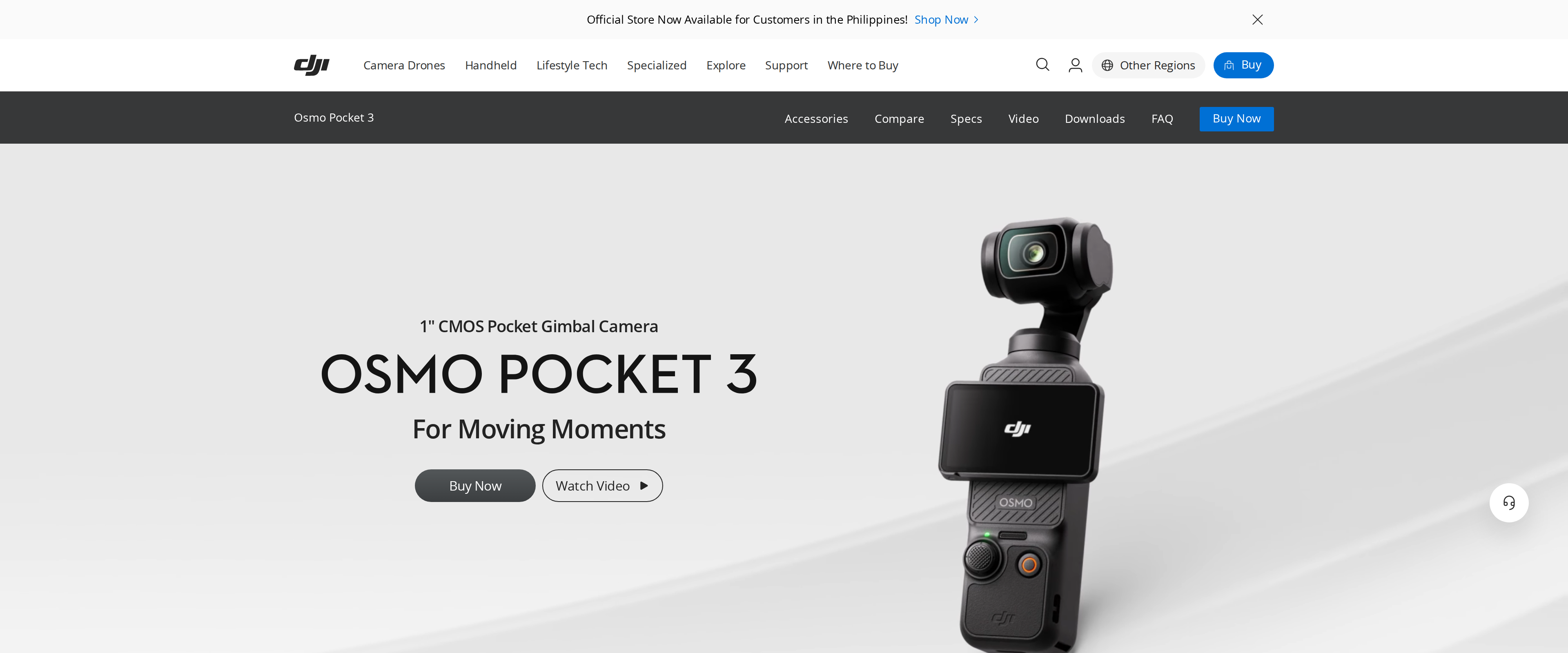This screenshot has width=1568, height=653.
Task: Open the Video tab
Action: [1023, 119]
